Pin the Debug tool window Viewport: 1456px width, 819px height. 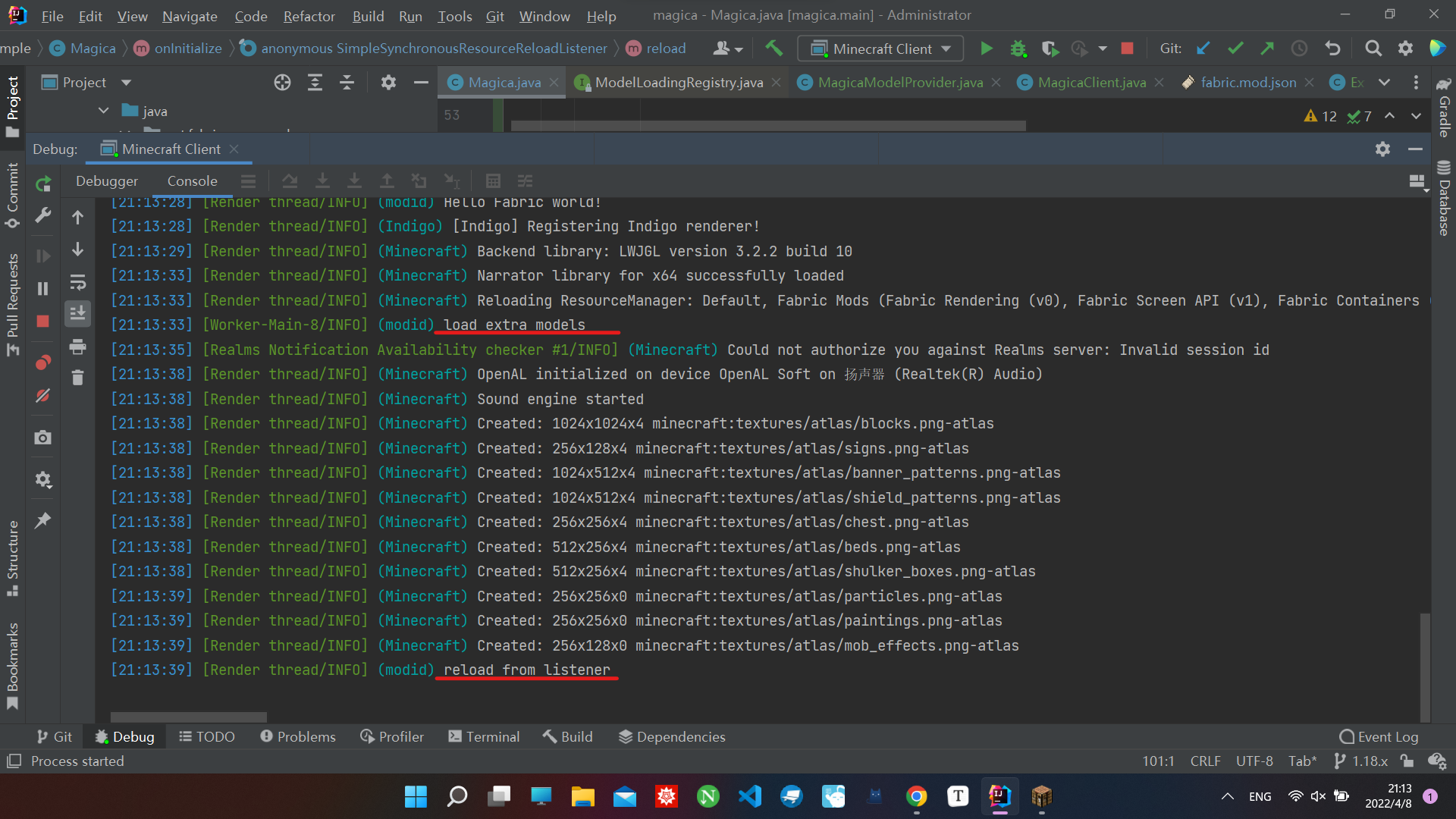(x=43, y=520)
